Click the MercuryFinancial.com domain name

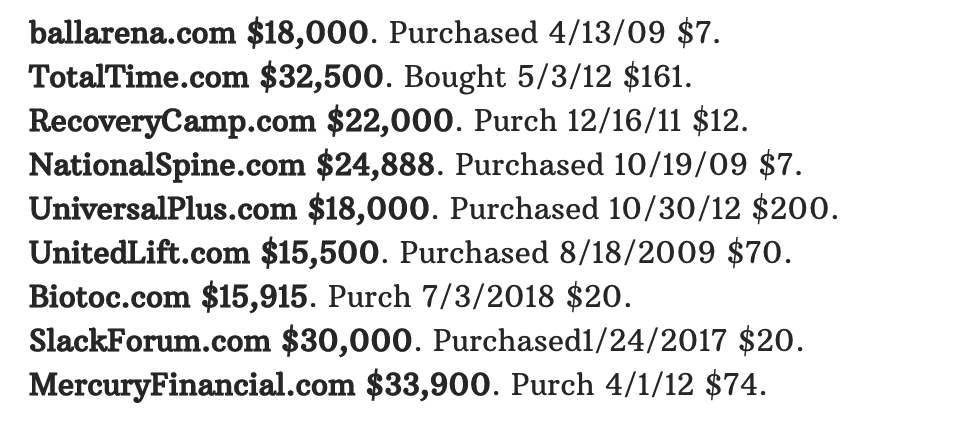(x=192, y=385)
